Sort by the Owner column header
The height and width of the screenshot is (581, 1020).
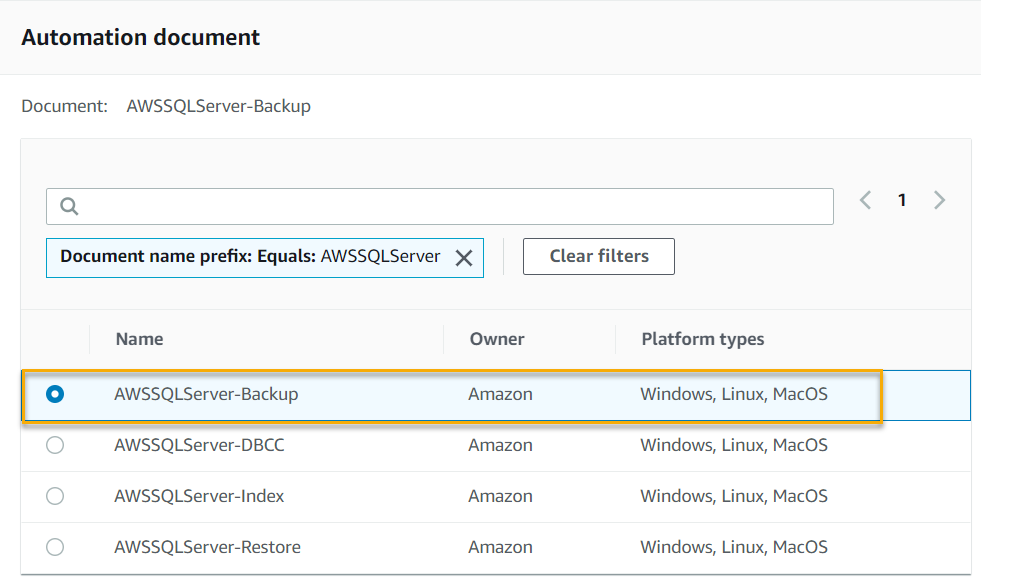click(497, 339)
